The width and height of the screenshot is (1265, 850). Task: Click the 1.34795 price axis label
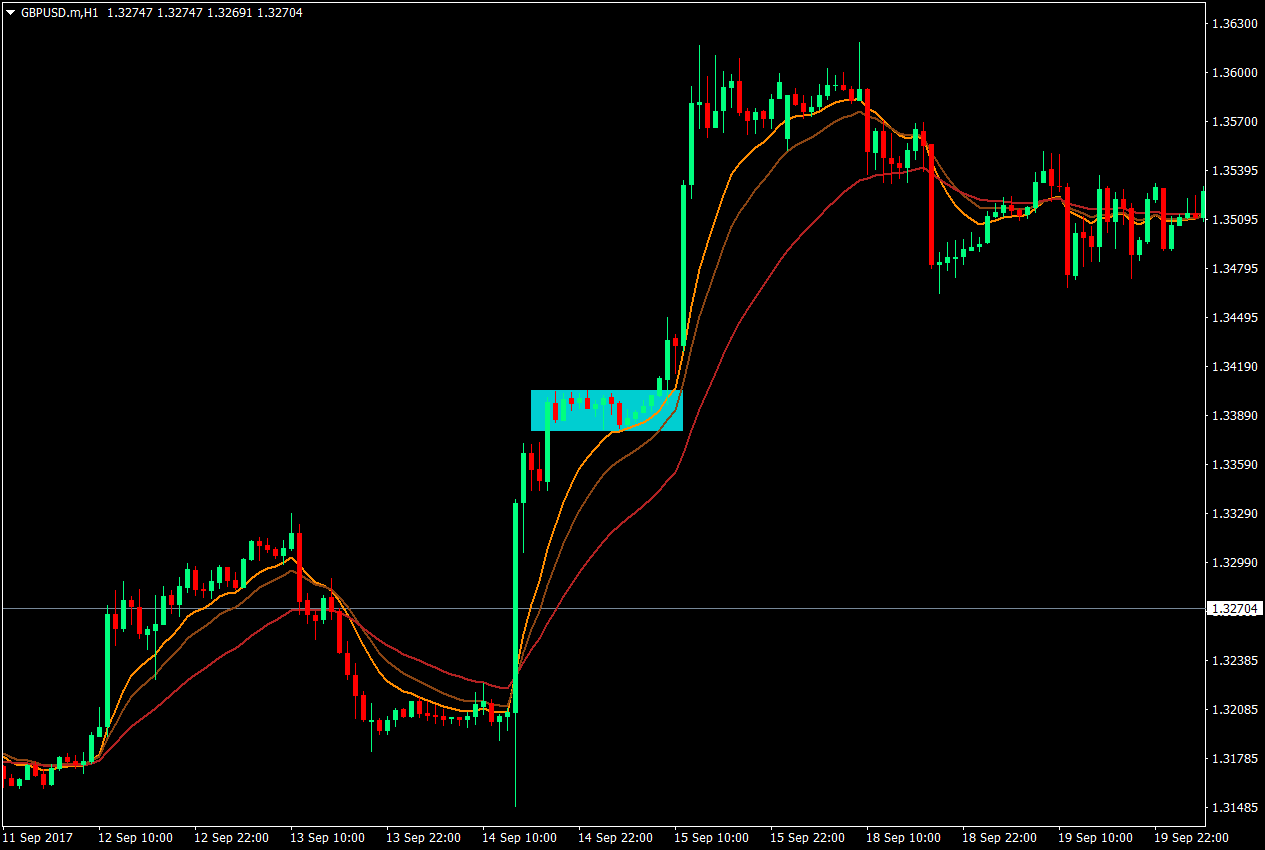tap(1233, 269)
